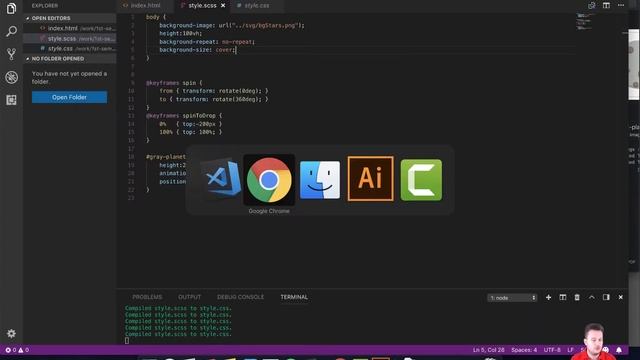Viewport: 640px width, 360px height.
Task: Close the style.scss editor tab
Action: [x=223, y=6]
